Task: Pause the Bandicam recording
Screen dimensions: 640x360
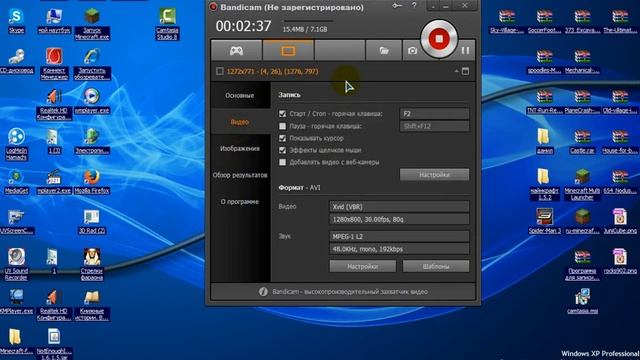Action: (465, 50)
